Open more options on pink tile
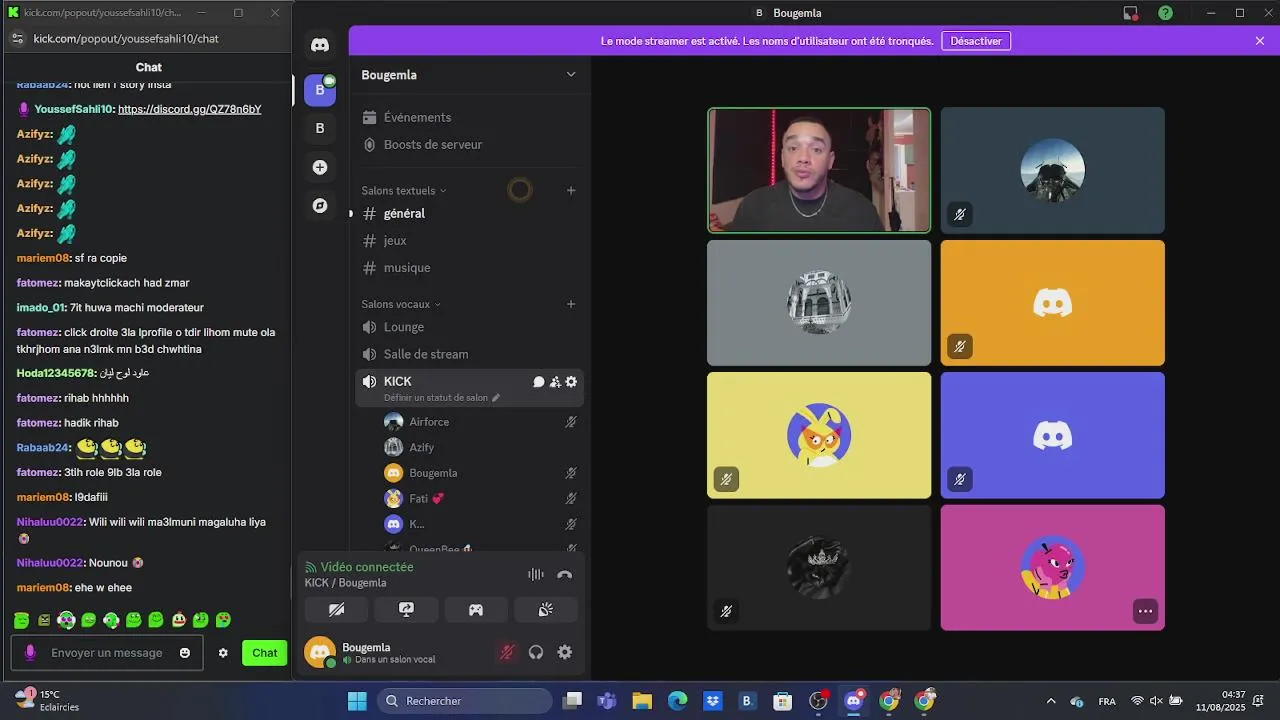 click(x=1146, y=611)
